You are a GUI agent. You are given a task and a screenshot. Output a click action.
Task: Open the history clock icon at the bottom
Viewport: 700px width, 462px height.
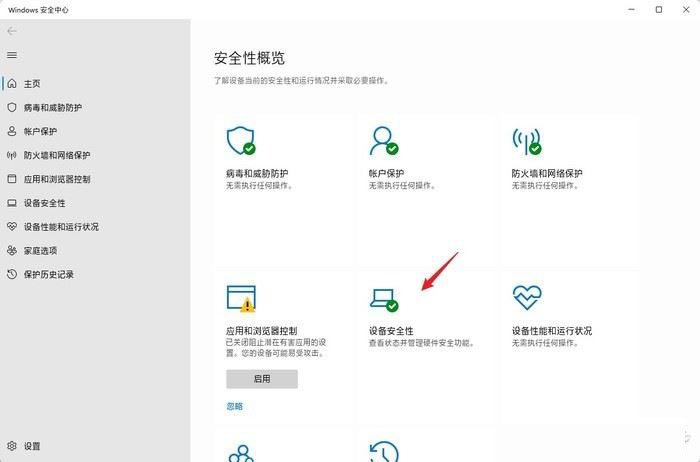[x=384, y=451]
